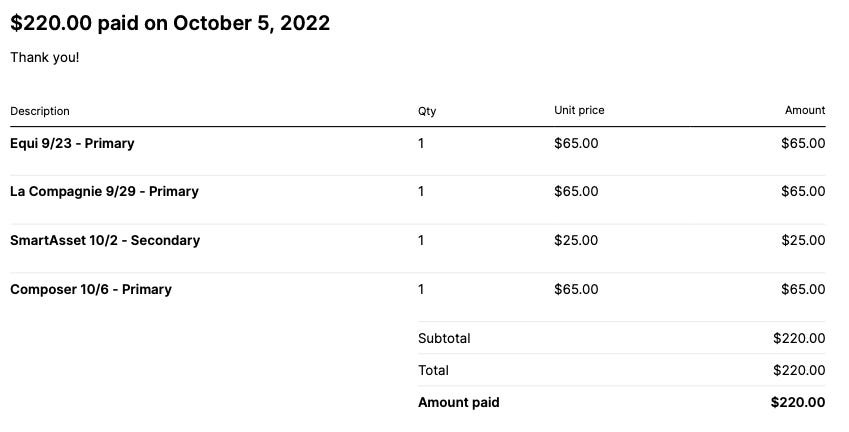Click the Unit price column header
849x432 pixels.
579,110
